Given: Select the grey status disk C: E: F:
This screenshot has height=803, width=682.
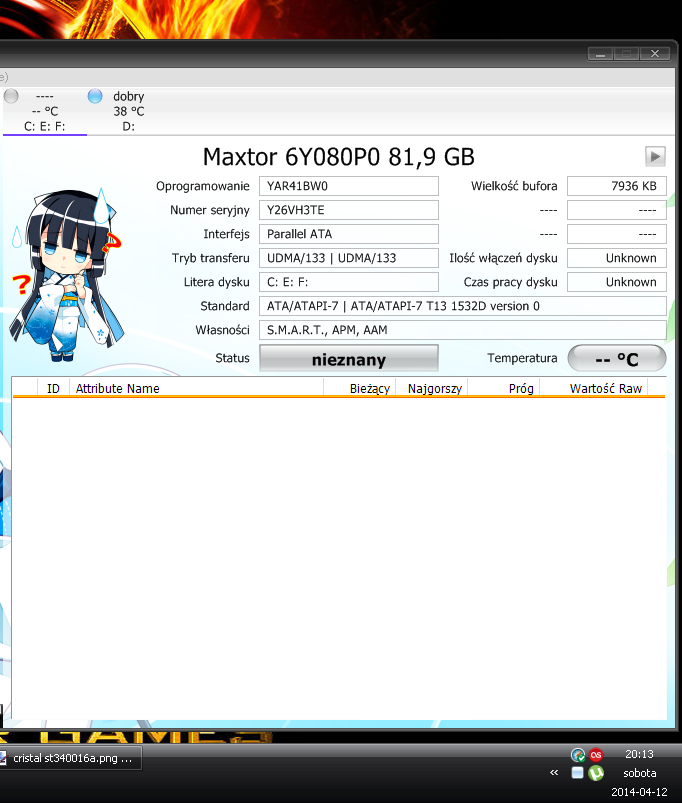Looking at the screenshot, I should click(45, 111).
